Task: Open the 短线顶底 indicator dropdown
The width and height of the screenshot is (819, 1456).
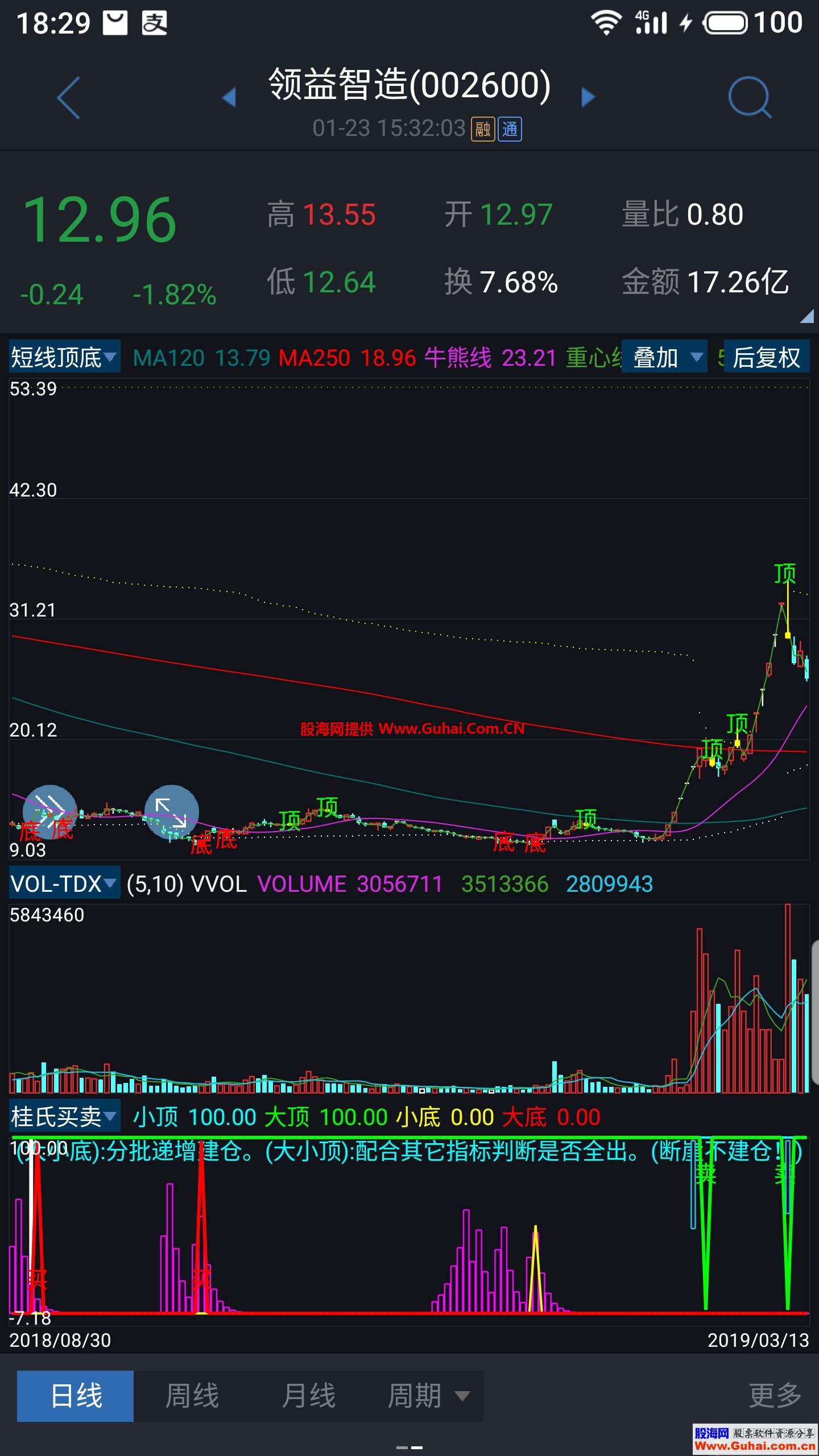Action: coord(64,357)
